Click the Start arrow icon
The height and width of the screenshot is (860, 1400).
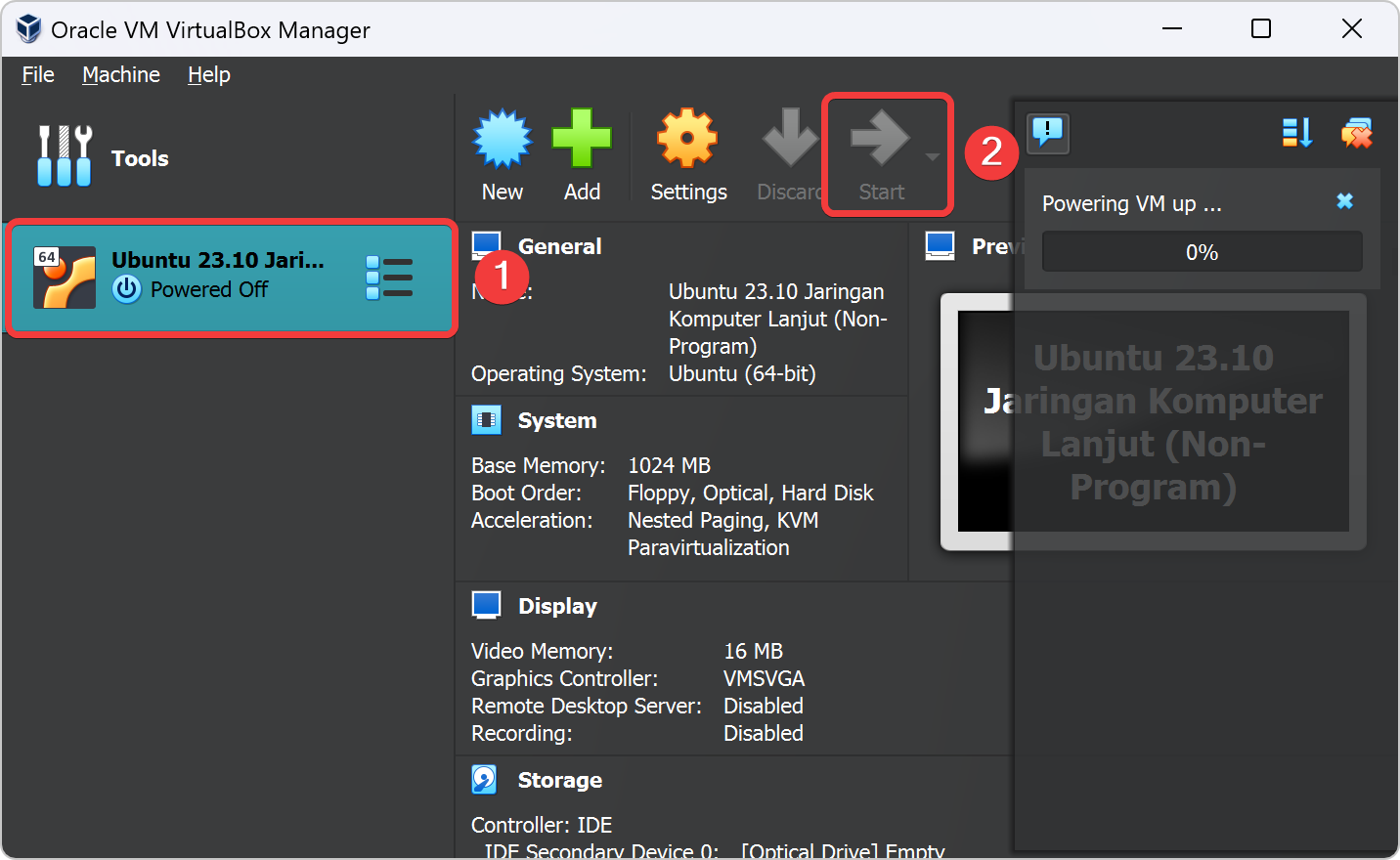(881, 138)
